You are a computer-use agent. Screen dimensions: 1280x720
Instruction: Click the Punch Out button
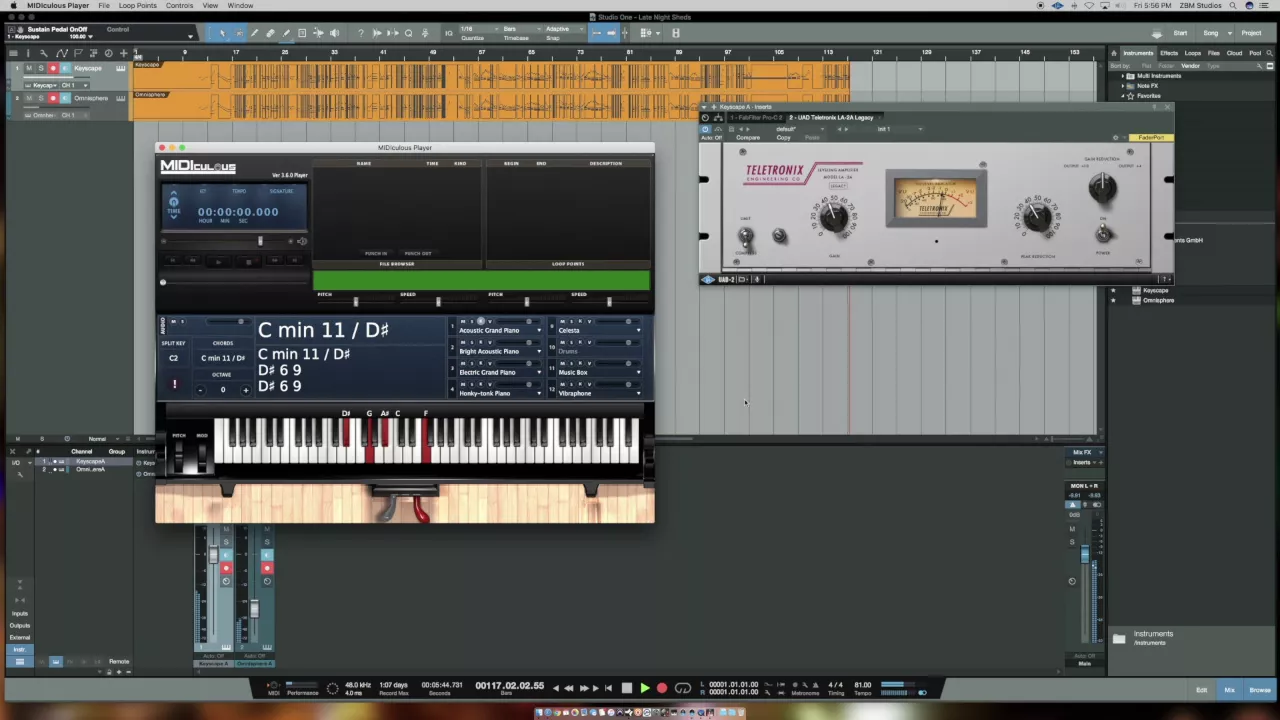(418, 253)
